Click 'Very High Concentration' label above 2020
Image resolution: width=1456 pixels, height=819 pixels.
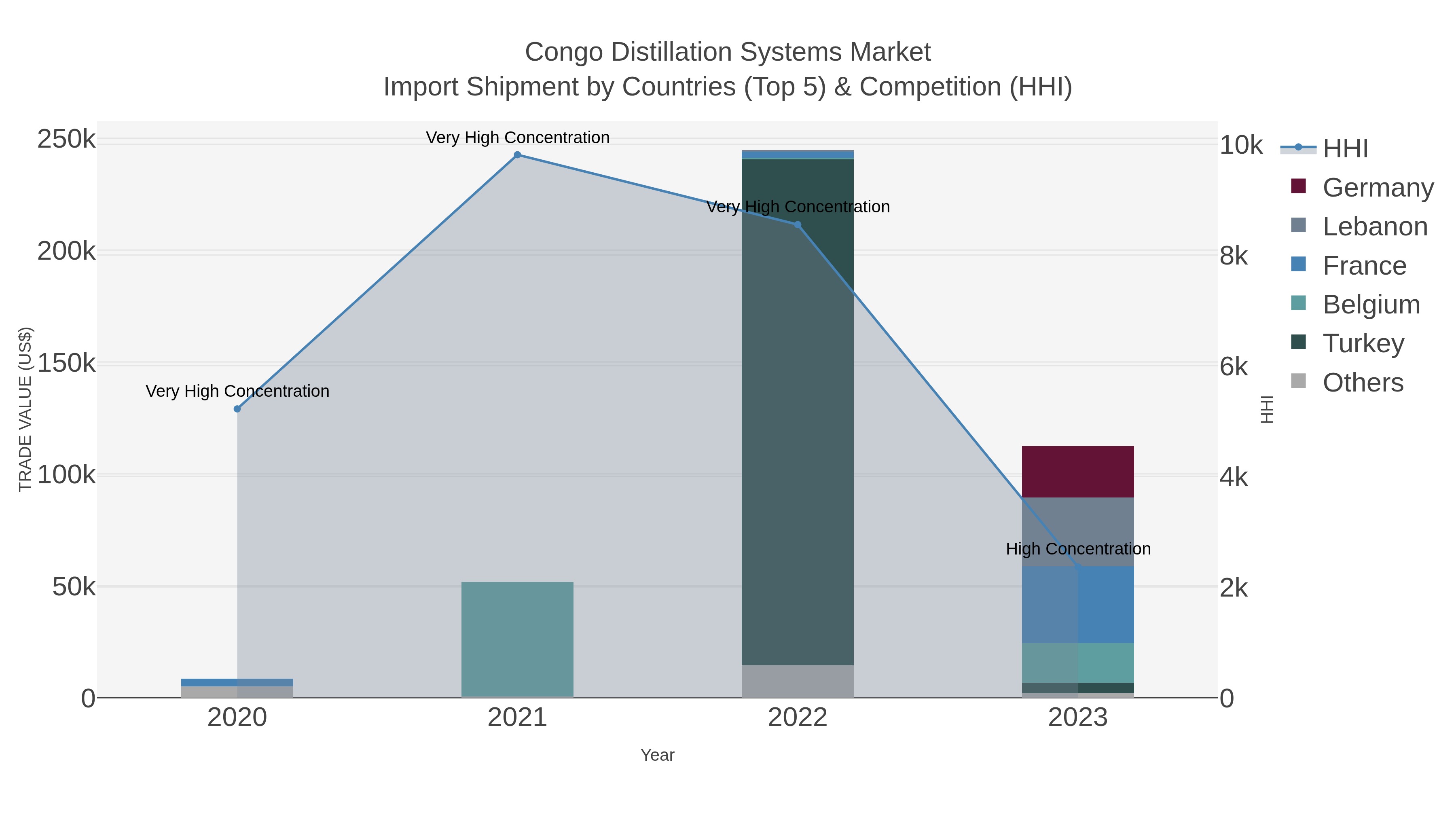pos(237,391)
